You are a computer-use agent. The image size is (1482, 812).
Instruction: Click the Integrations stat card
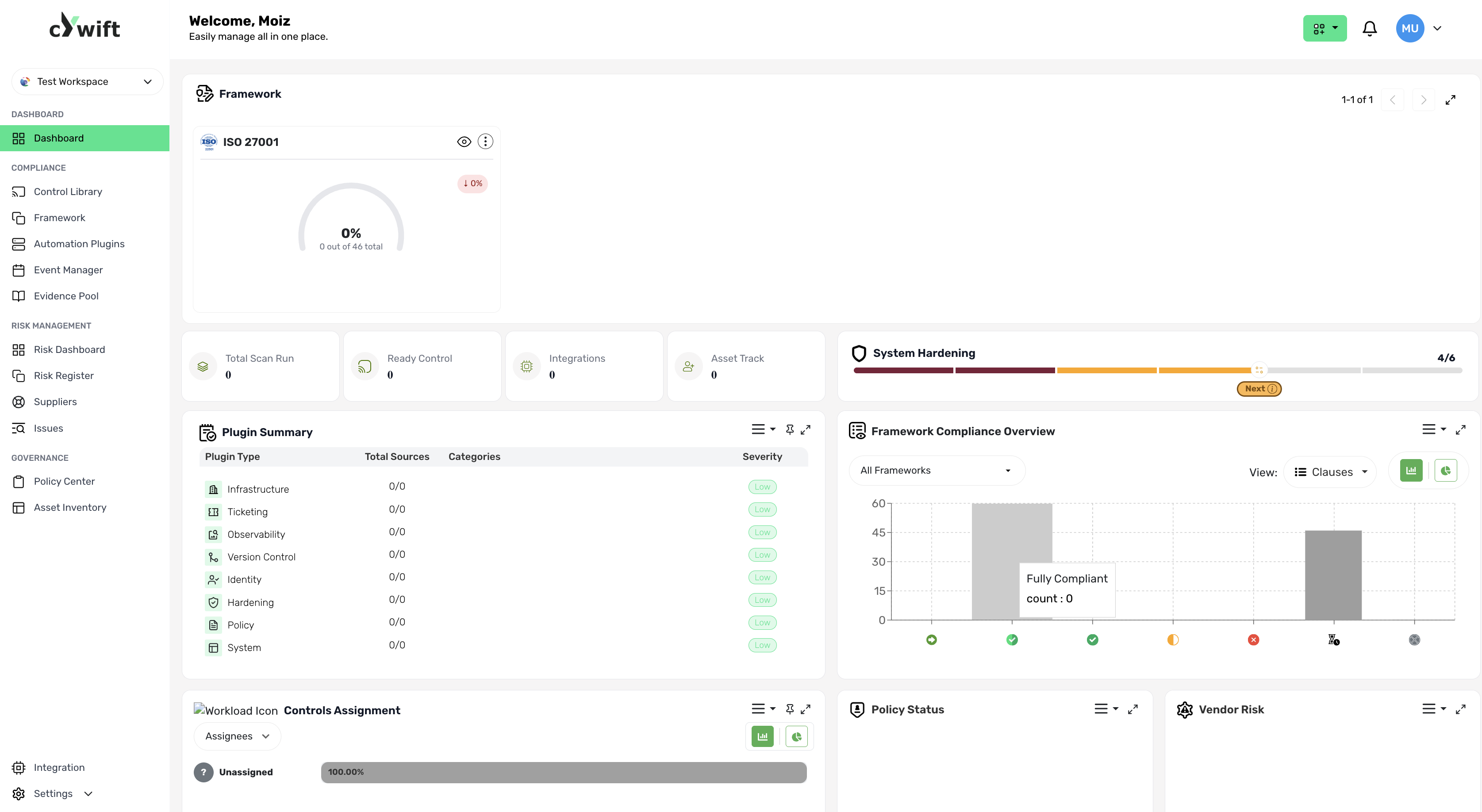point(584,366)
